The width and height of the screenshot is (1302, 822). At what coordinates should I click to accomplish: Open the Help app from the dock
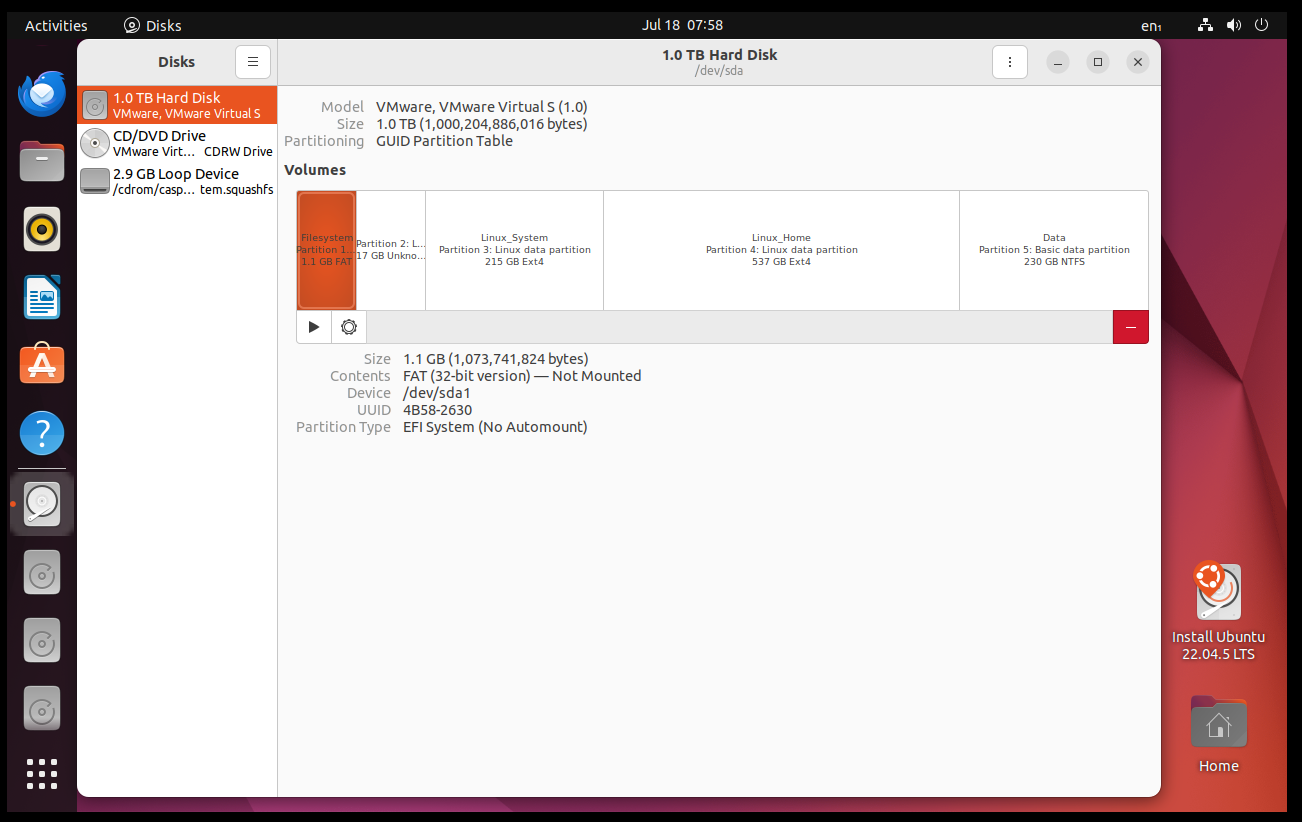point(41,432)
